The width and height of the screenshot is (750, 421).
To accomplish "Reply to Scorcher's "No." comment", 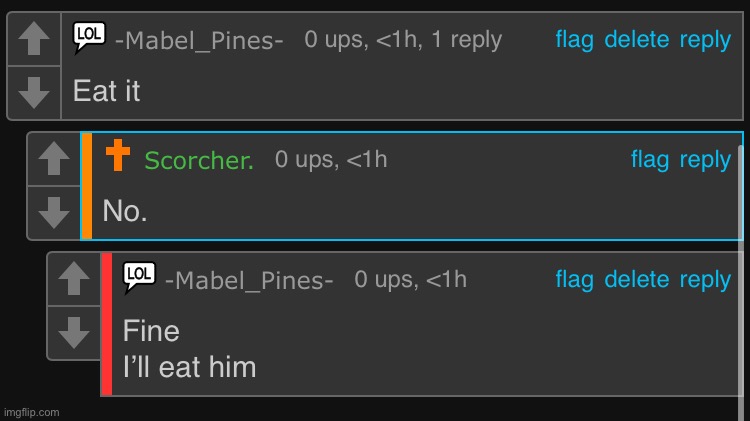I will coord(706,160).
